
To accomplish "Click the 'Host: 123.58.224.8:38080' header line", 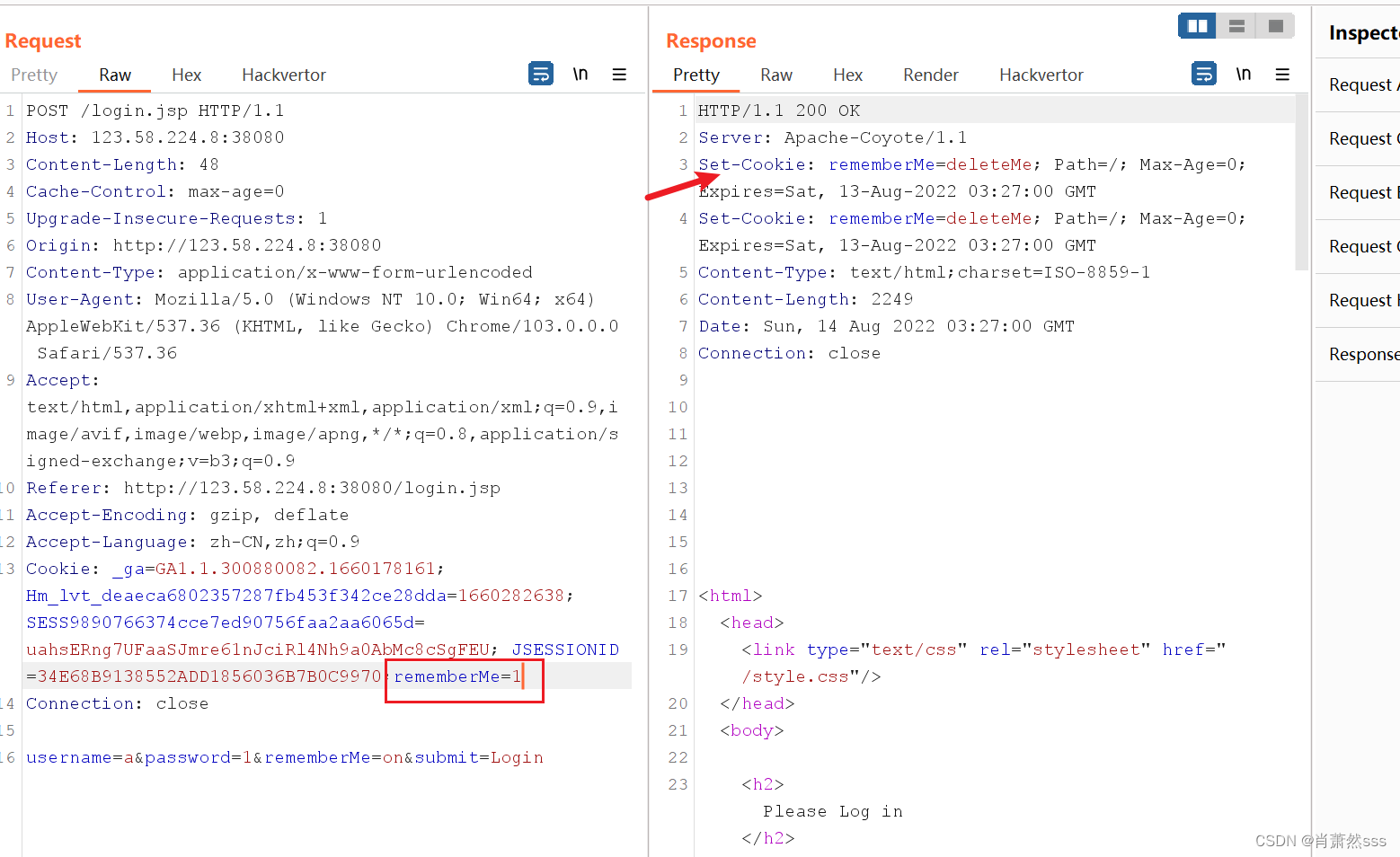I will click(155, 137).
